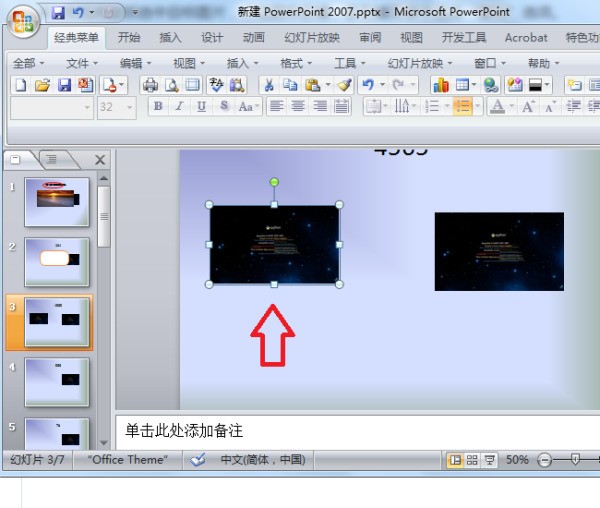Select the Format Painter brush

click(344, 85)
